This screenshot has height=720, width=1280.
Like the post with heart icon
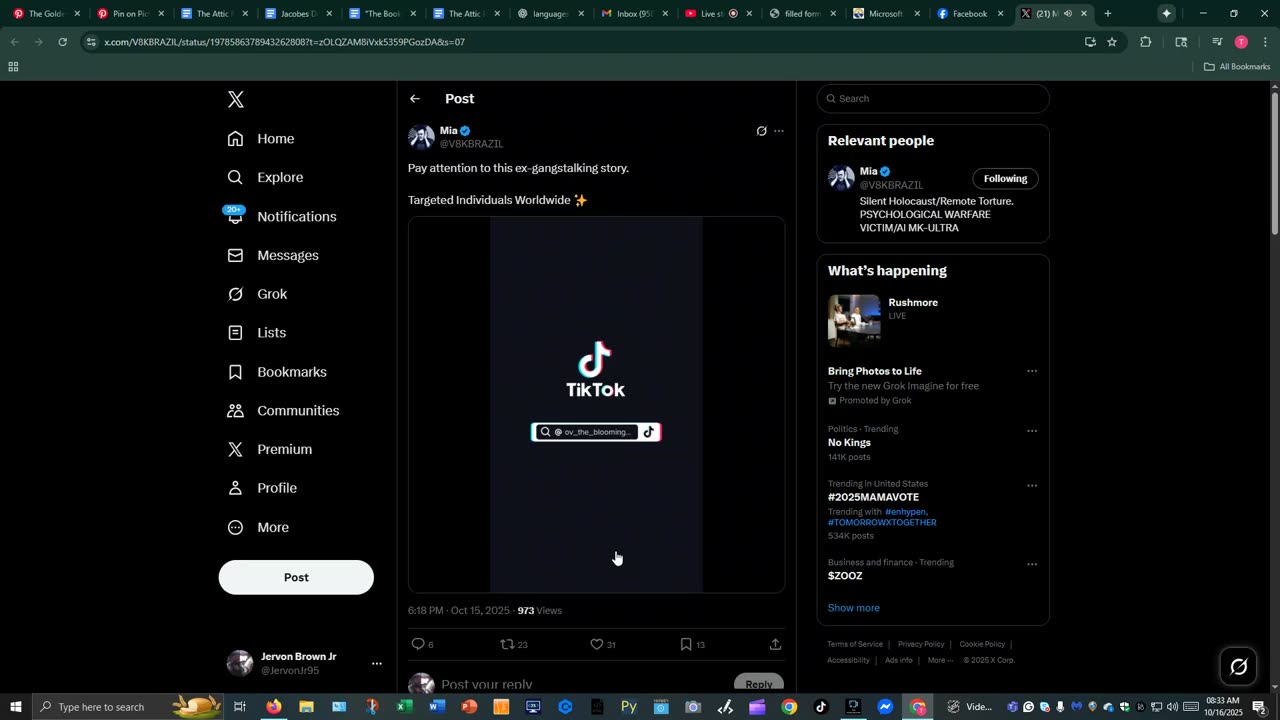[x=597, y=644]
